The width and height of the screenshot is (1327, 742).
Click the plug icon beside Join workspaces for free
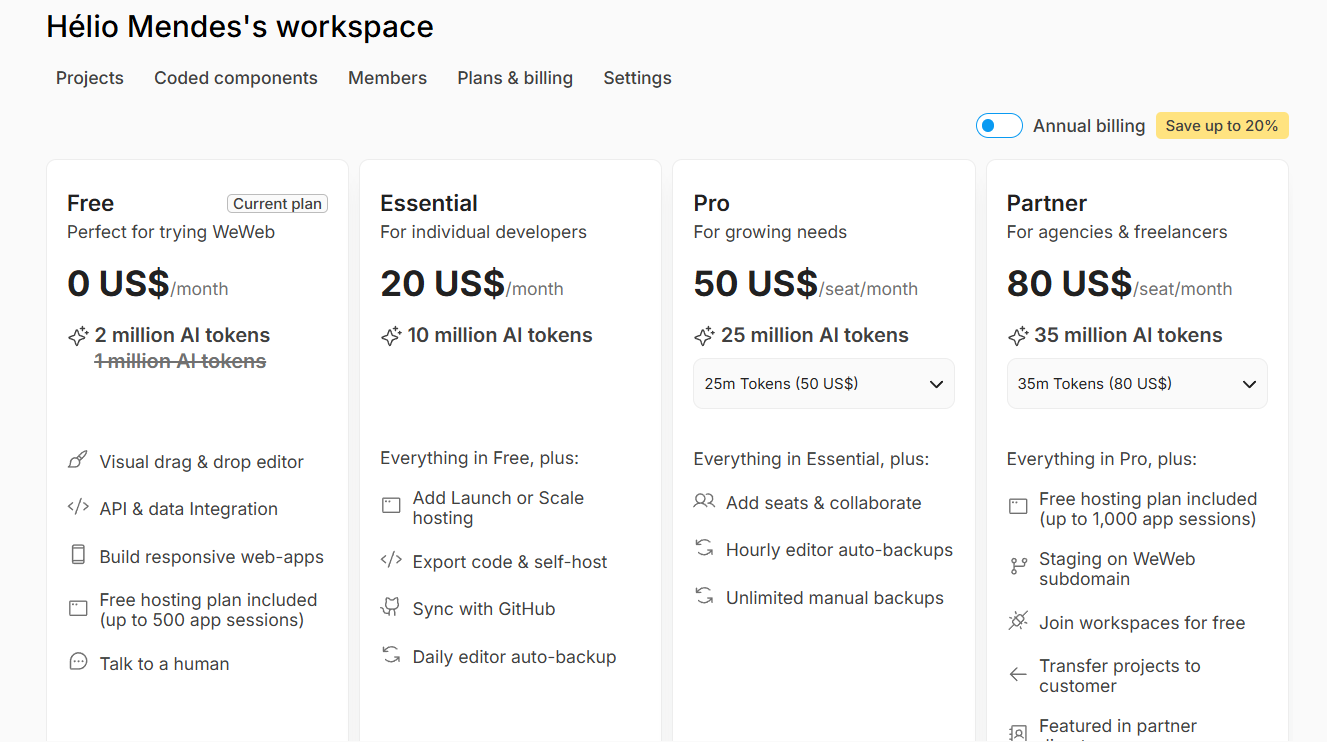point(1018,622)
